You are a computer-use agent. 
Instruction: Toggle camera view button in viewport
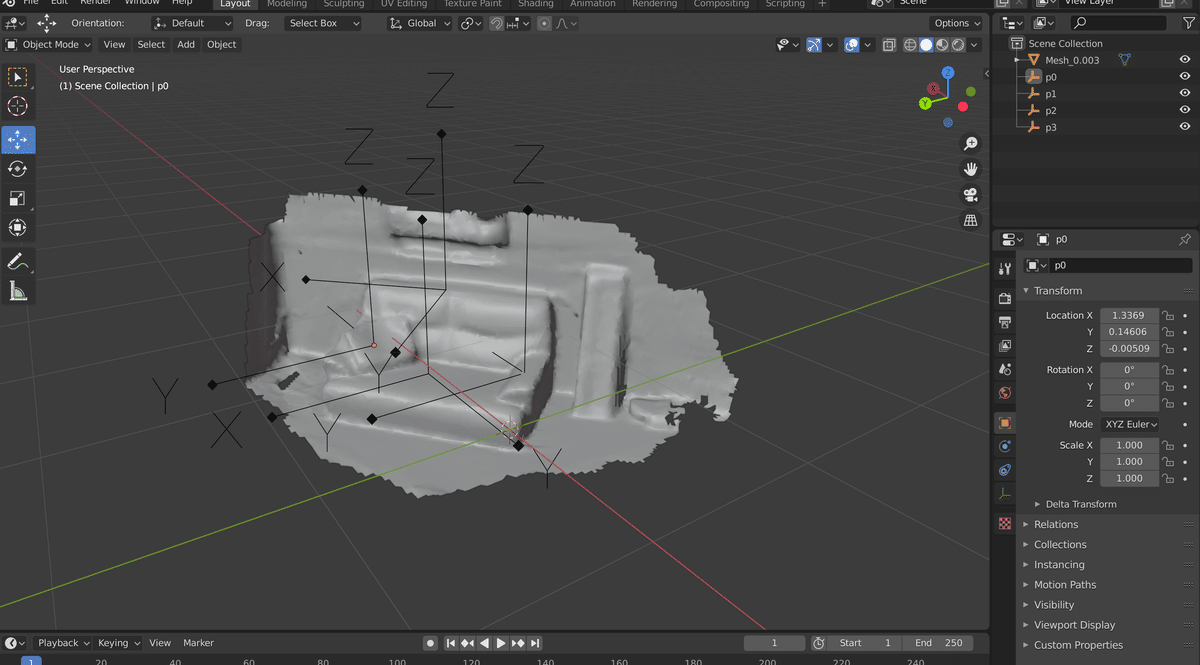[970, 195]
